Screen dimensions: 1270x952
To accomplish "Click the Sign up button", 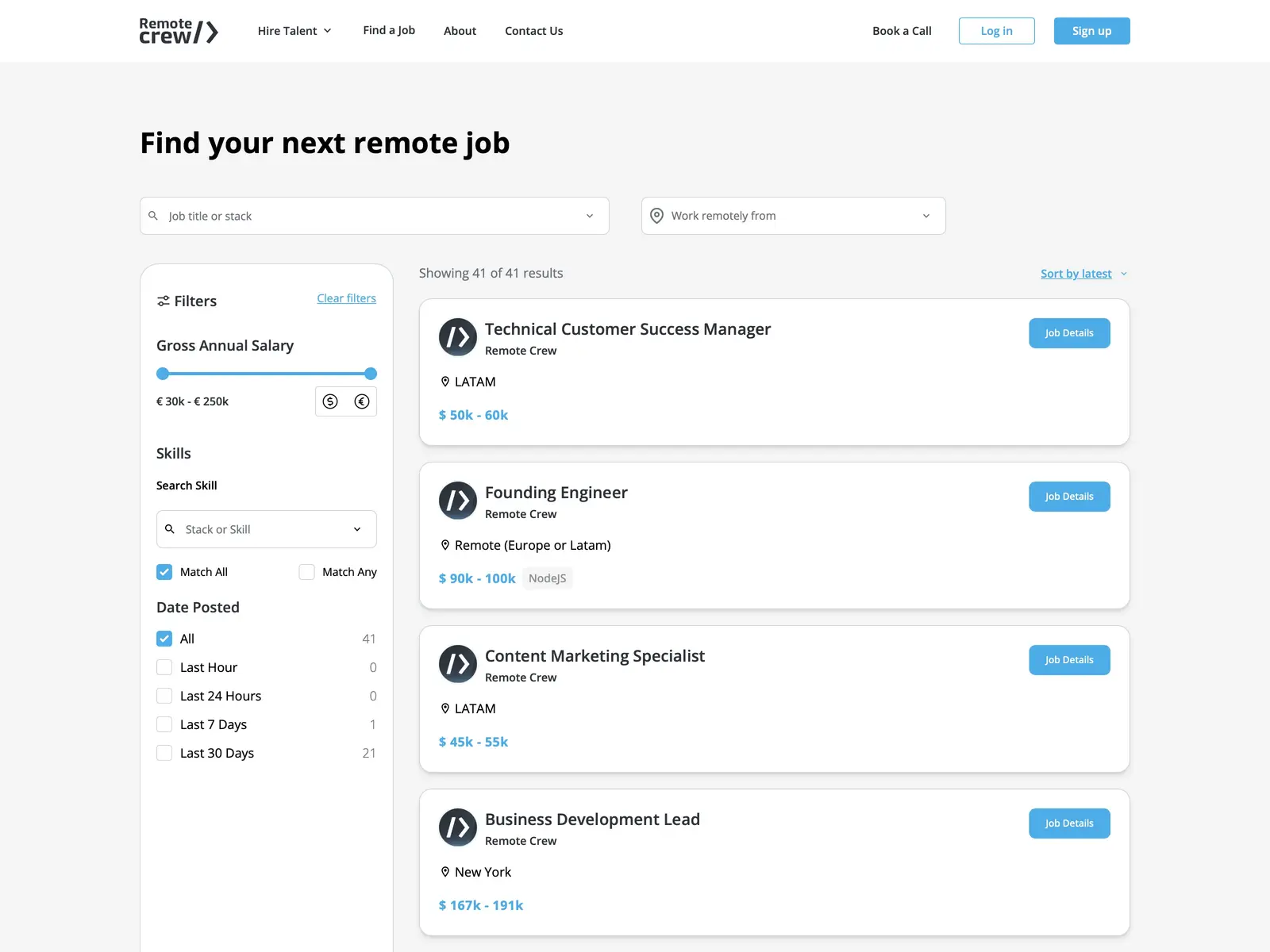I will coord(1091,31).
